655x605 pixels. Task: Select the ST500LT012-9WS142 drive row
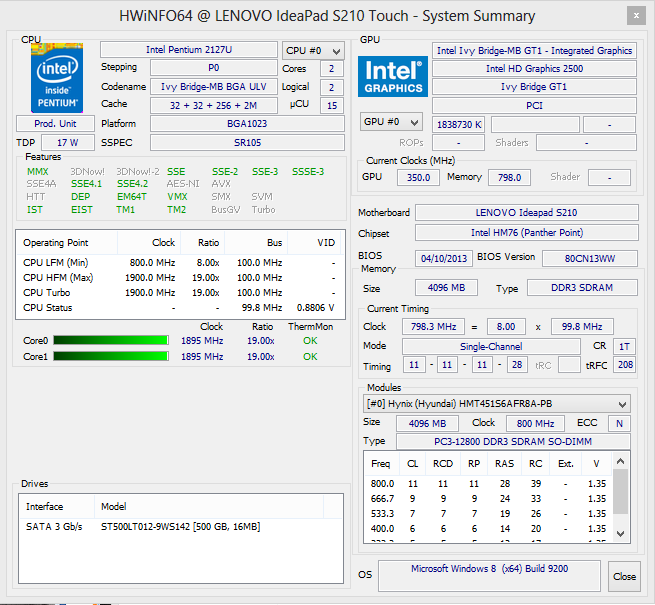(x=180, y=526)
